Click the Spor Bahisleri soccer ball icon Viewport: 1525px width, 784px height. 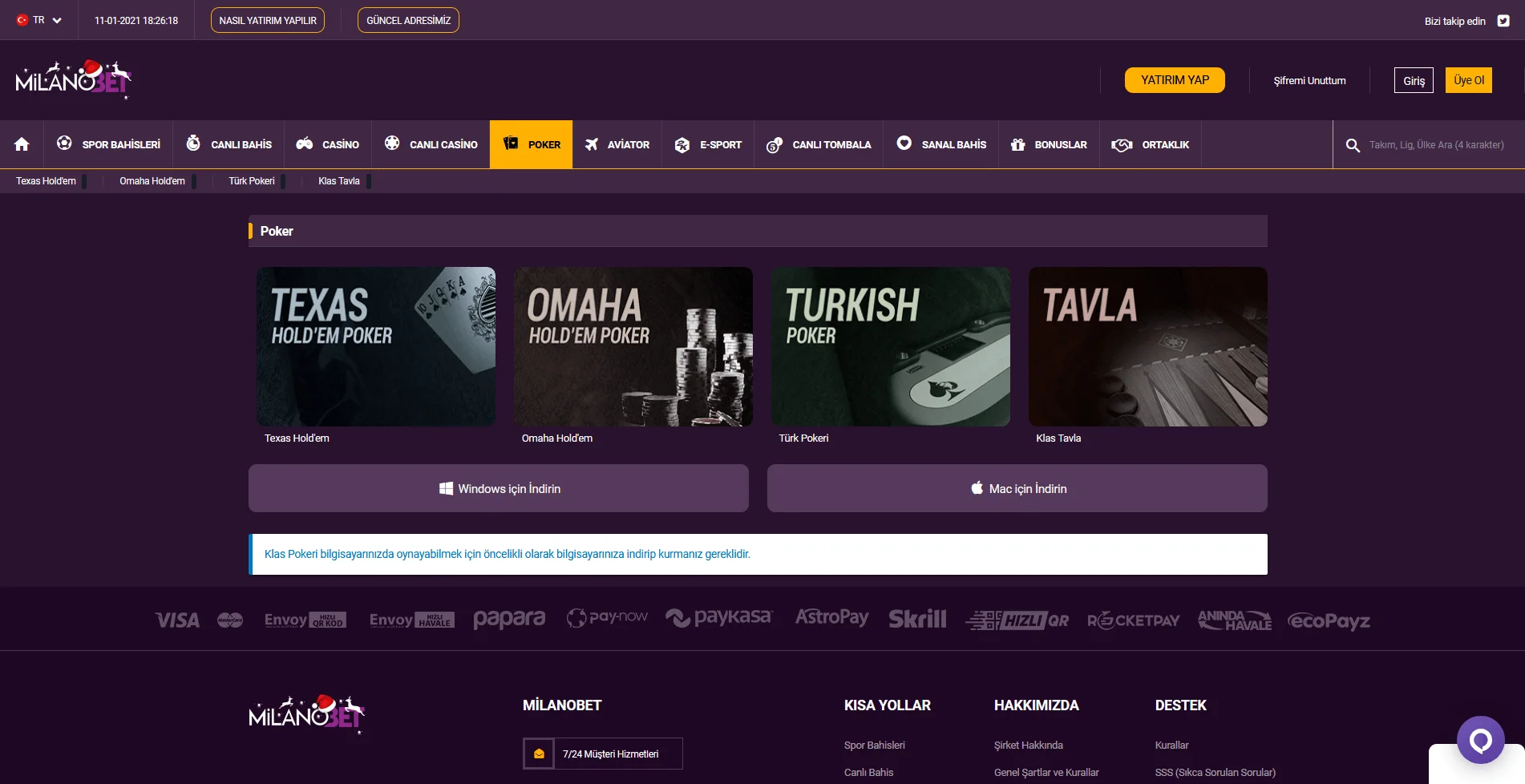pyautogui.click(x=64, y=143)
